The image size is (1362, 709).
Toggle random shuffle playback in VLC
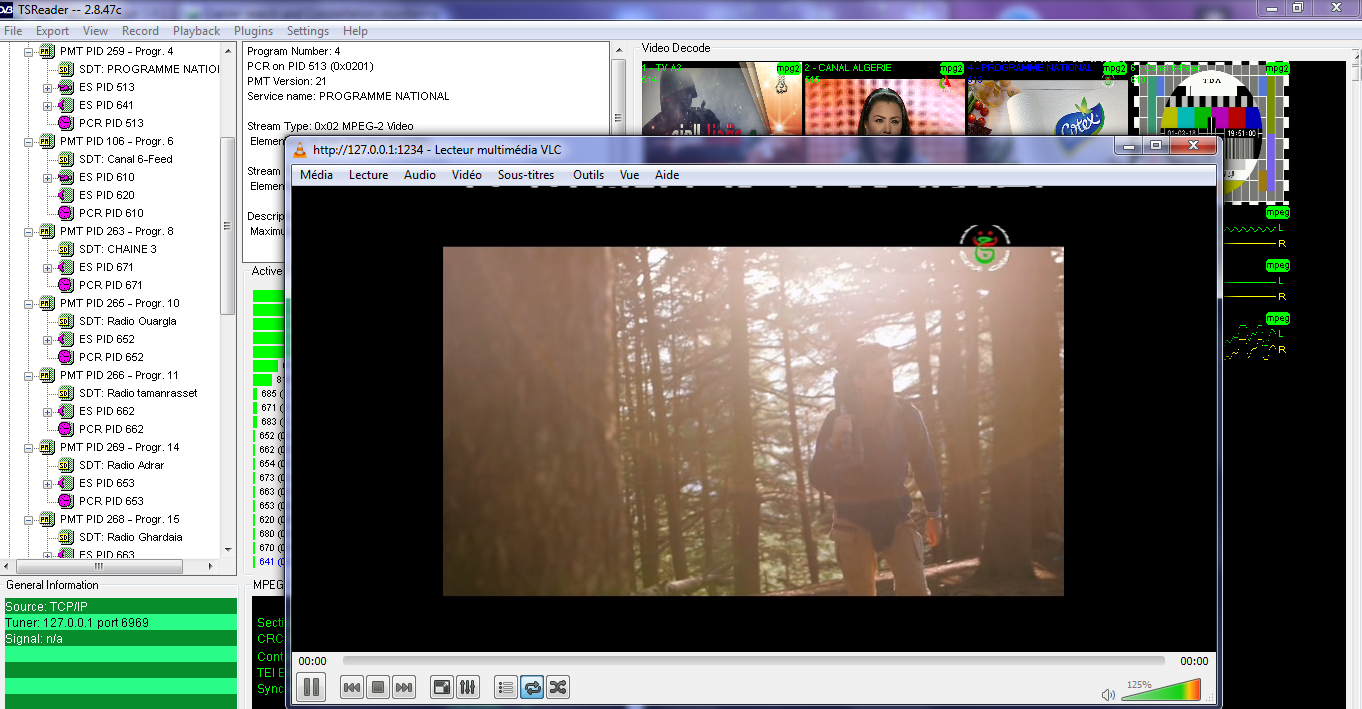(558, 687)
